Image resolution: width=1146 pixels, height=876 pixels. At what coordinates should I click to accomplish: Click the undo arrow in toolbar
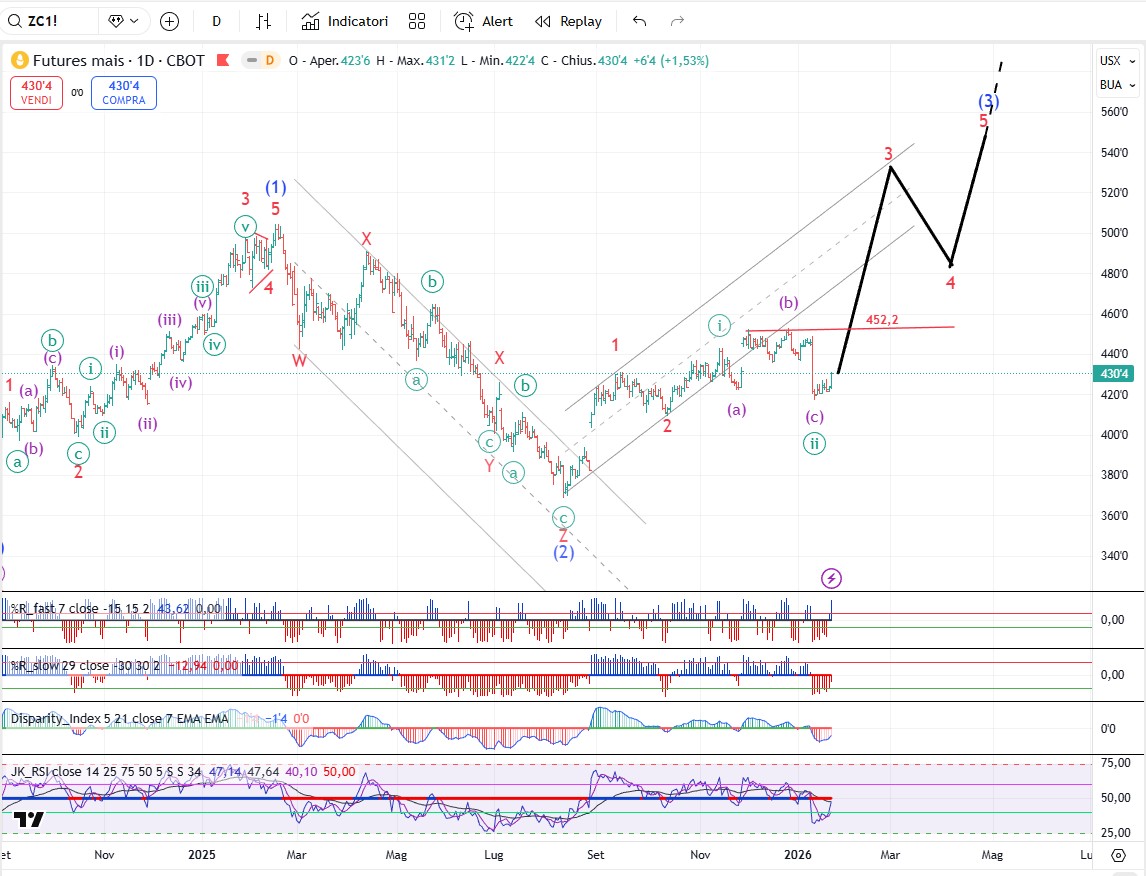pyautogui.click(x=640, y=21)
